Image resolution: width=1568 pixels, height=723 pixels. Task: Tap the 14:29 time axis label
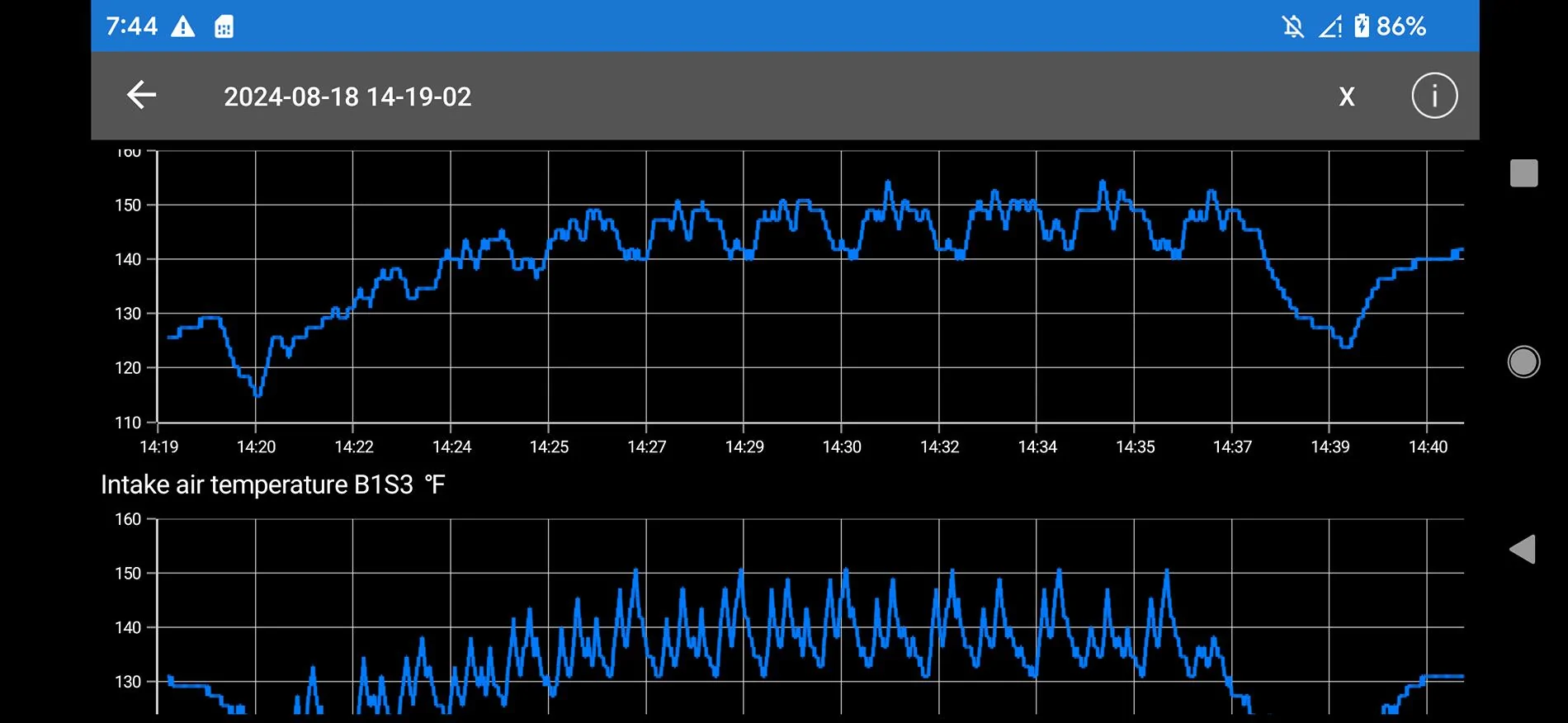[744, 447]
